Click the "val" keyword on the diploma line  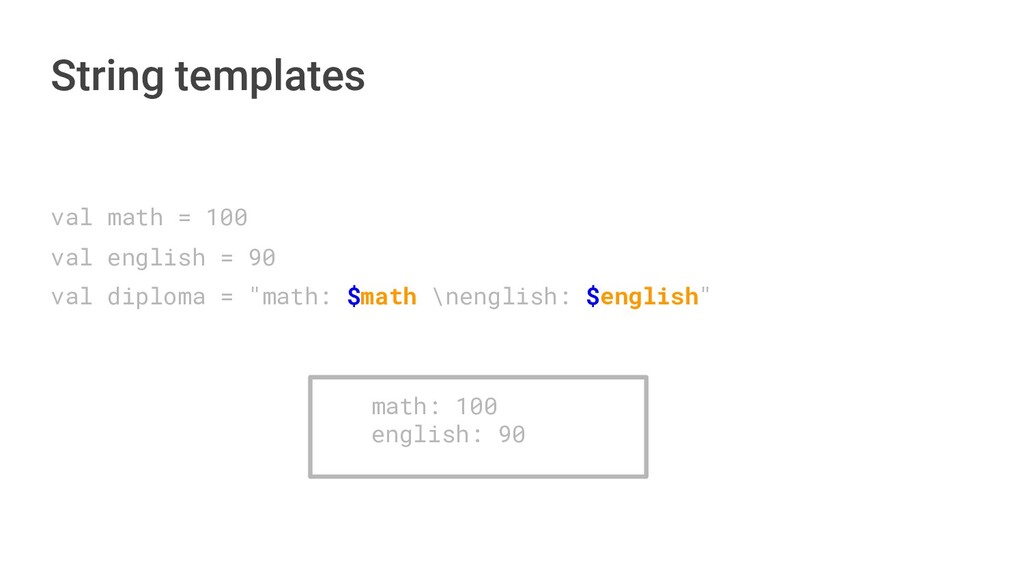[71, 297]
